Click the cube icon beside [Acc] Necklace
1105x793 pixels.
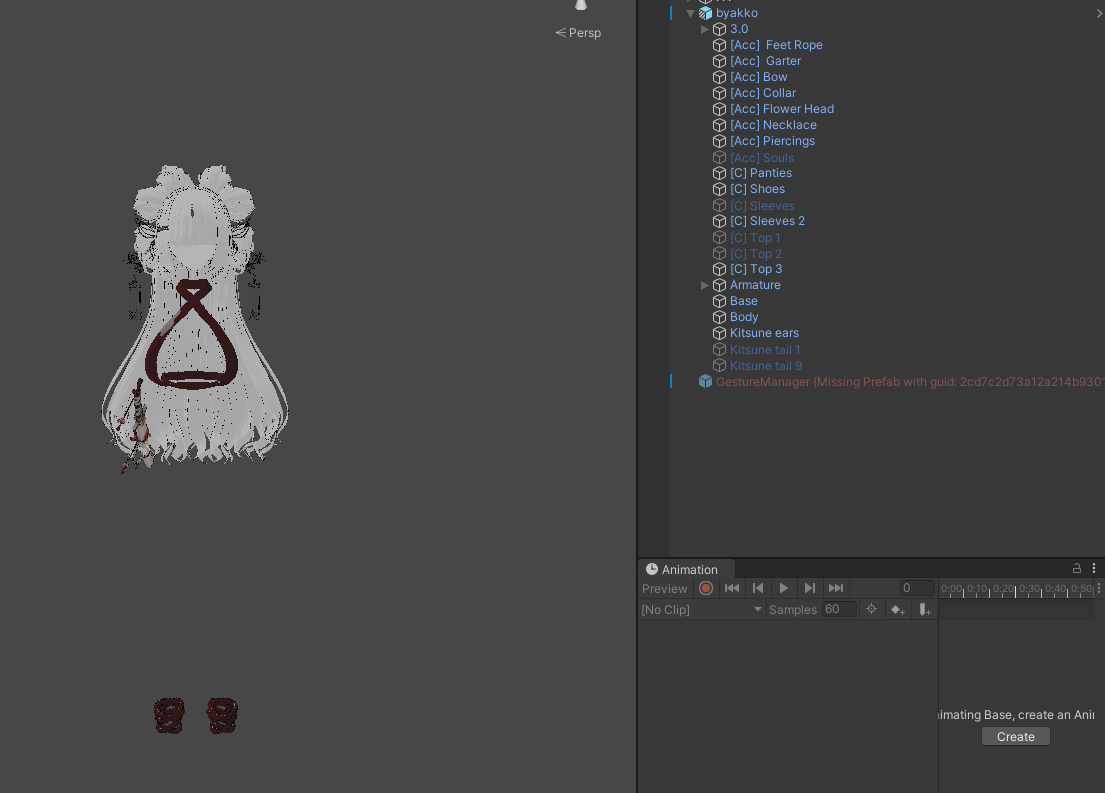point(720,125)
